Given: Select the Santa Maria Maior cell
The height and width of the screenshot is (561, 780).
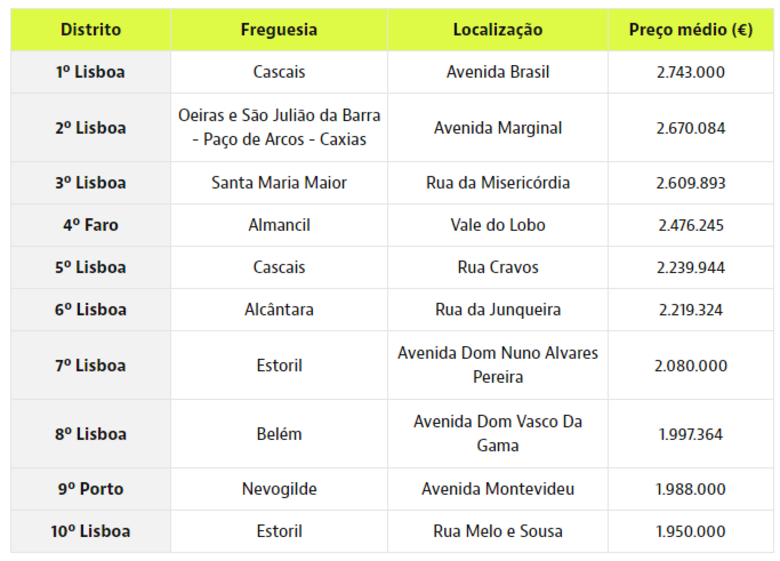Looking at the screenshot, I should 279,183.
